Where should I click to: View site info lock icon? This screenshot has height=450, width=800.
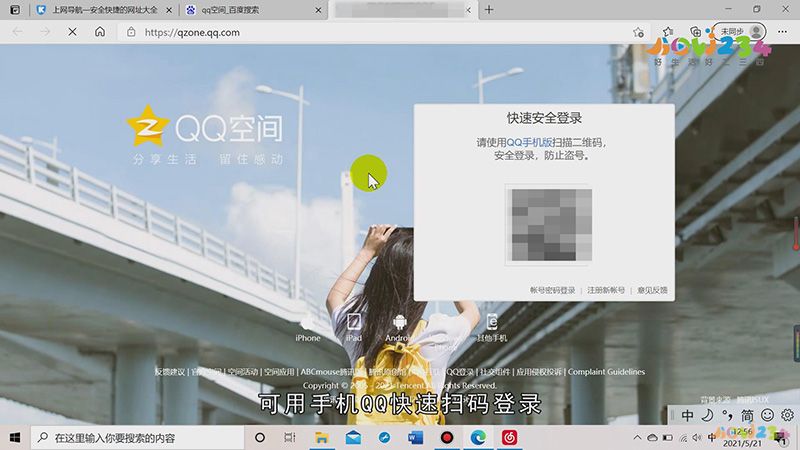pyautogui.click(x=131, y=32)
